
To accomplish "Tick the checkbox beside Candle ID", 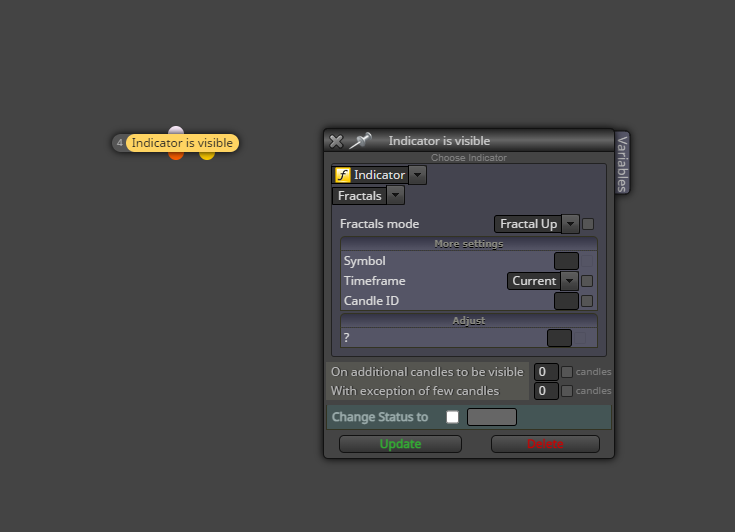I will [x=587, y=301].
